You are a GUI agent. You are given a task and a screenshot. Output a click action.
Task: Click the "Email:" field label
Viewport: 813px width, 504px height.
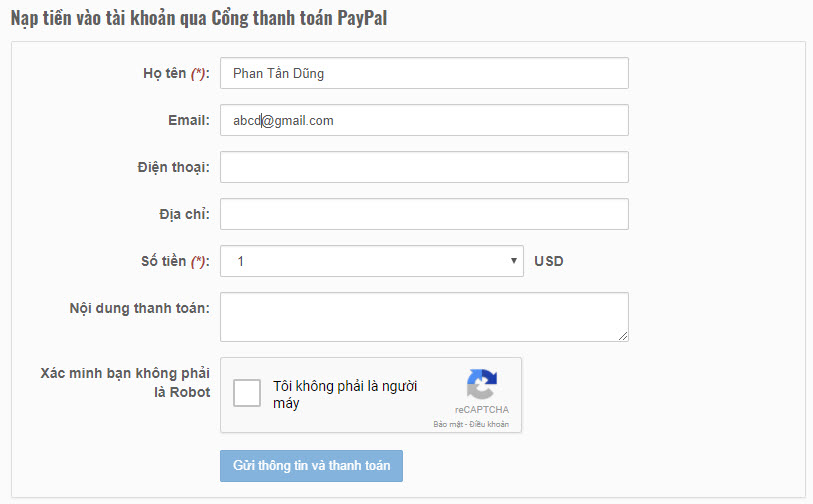189,120
